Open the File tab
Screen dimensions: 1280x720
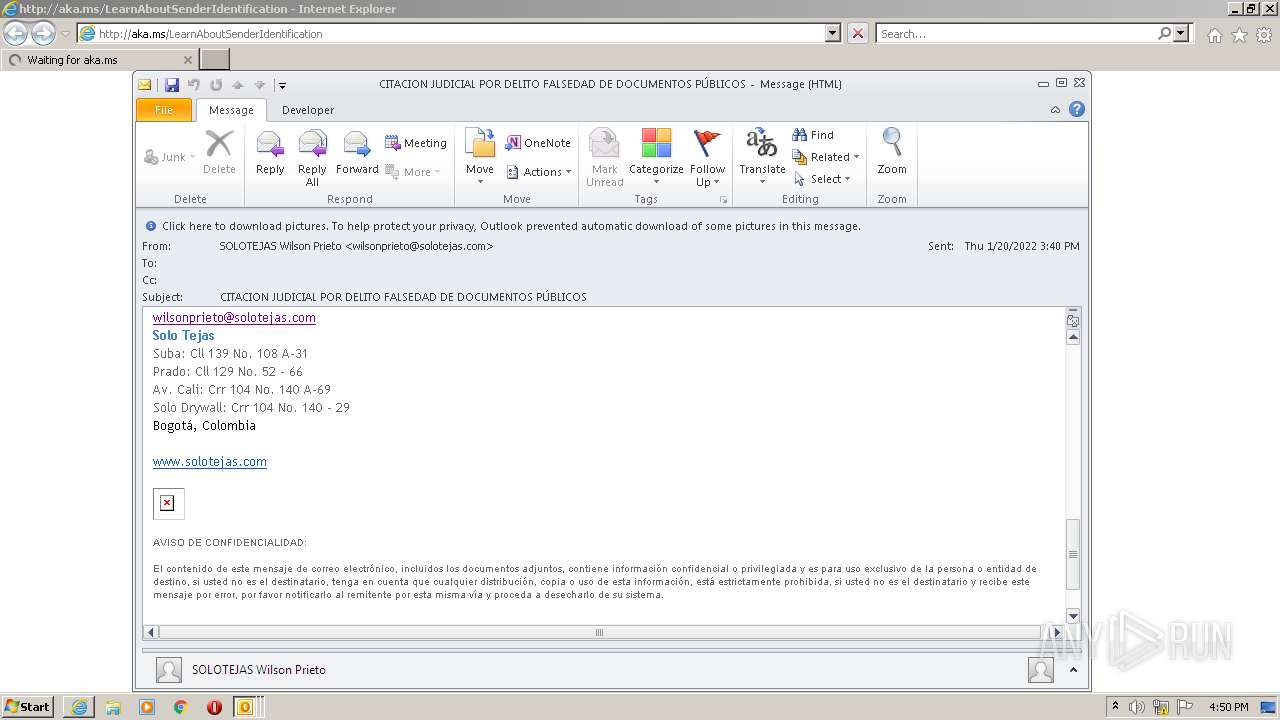coord(164,110)
